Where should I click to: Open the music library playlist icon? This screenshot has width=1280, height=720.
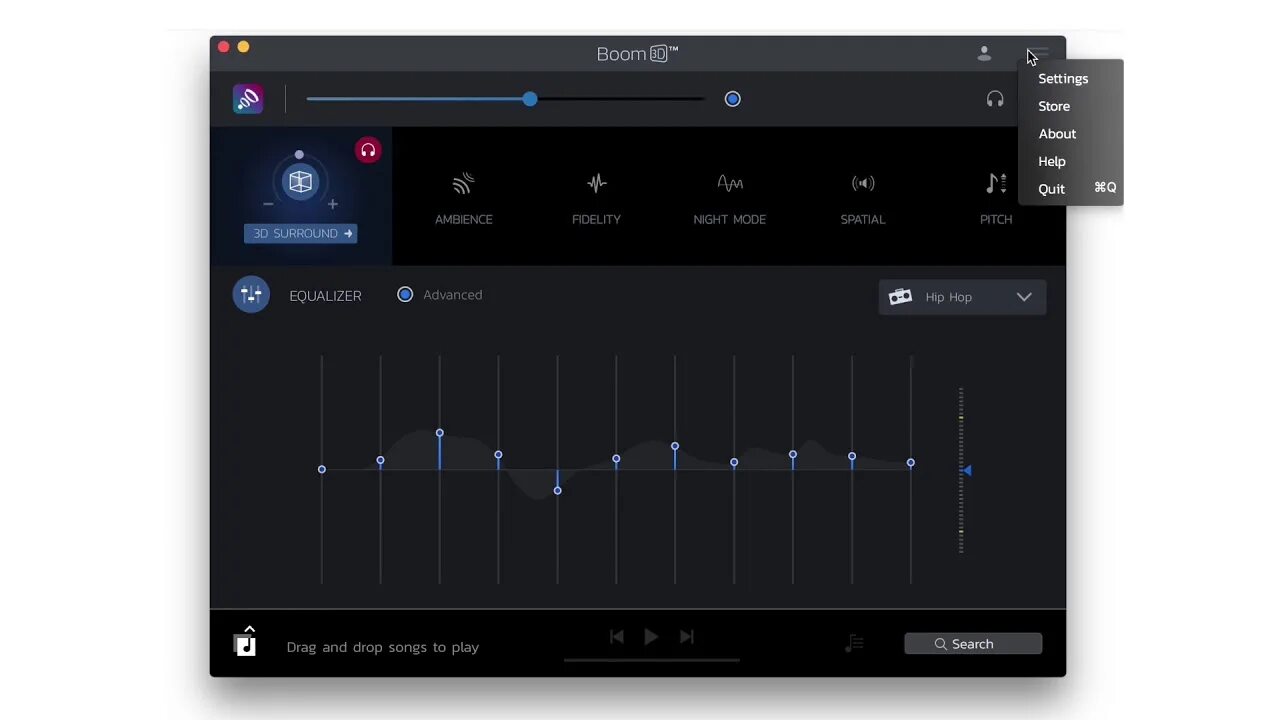pyautogui.click(x=245, y=642)
